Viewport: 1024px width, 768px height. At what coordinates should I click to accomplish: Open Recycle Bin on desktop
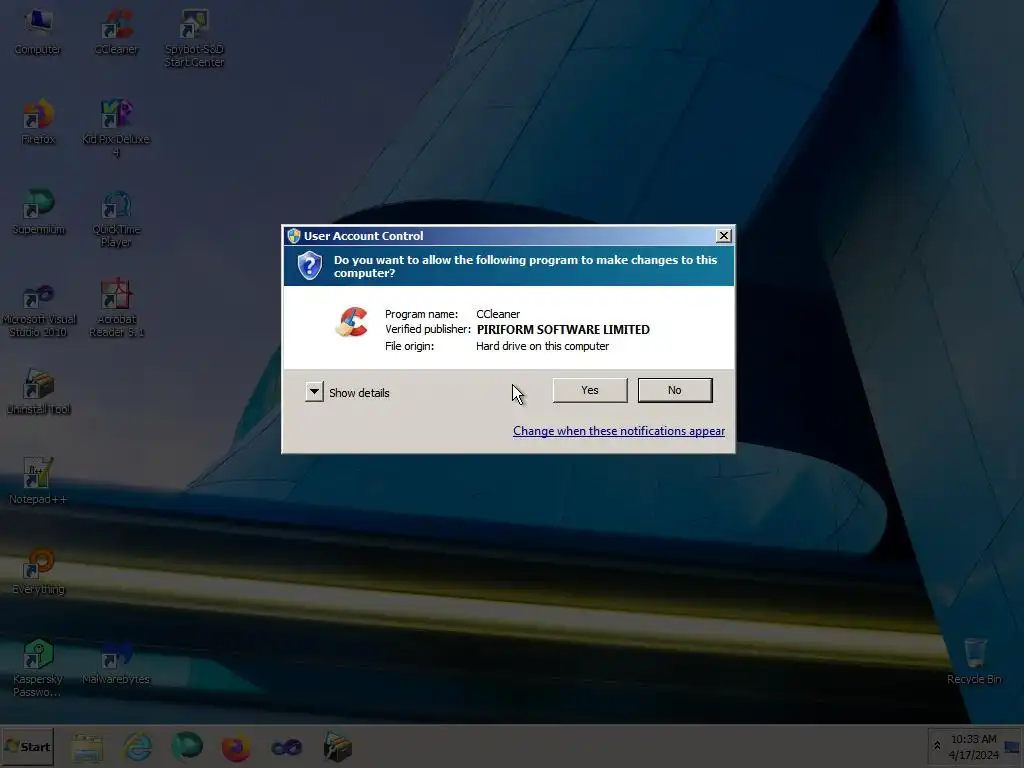[x=974, y=662]
